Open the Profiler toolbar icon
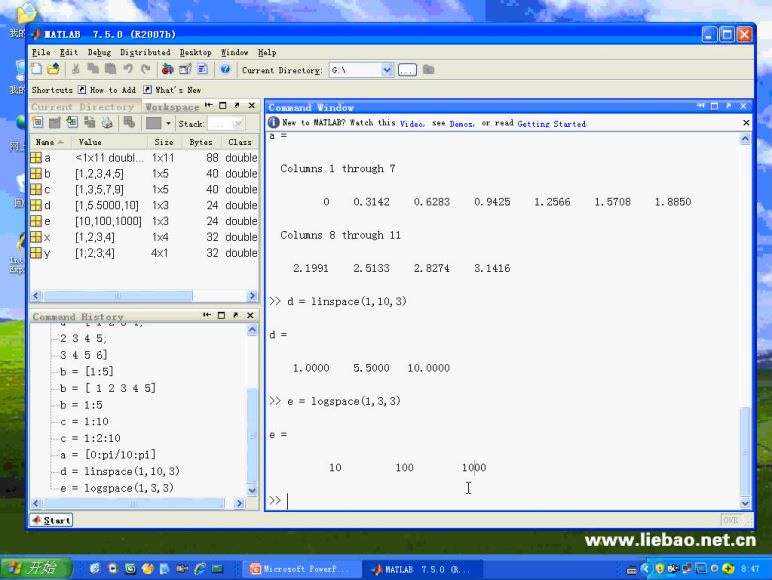This screenshot has height=580, width=772. pos(202,69)
